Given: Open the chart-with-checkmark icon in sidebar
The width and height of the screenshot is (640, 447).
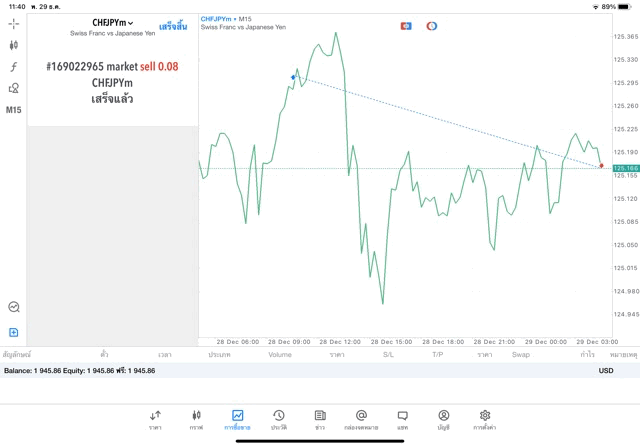Looking at the screenshot, I should tap(14, 308).
